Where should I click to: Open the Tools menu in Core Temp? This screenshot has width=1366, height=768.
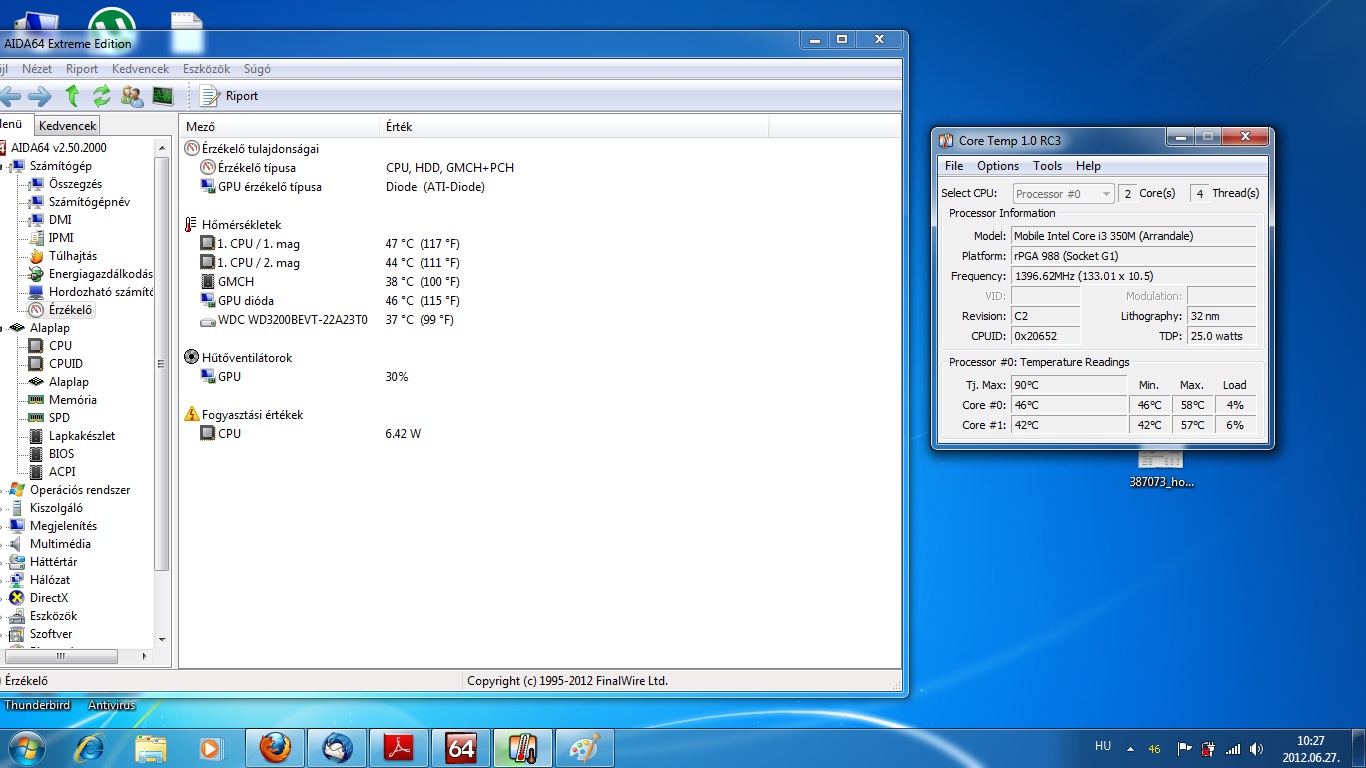coord(1047,166)
